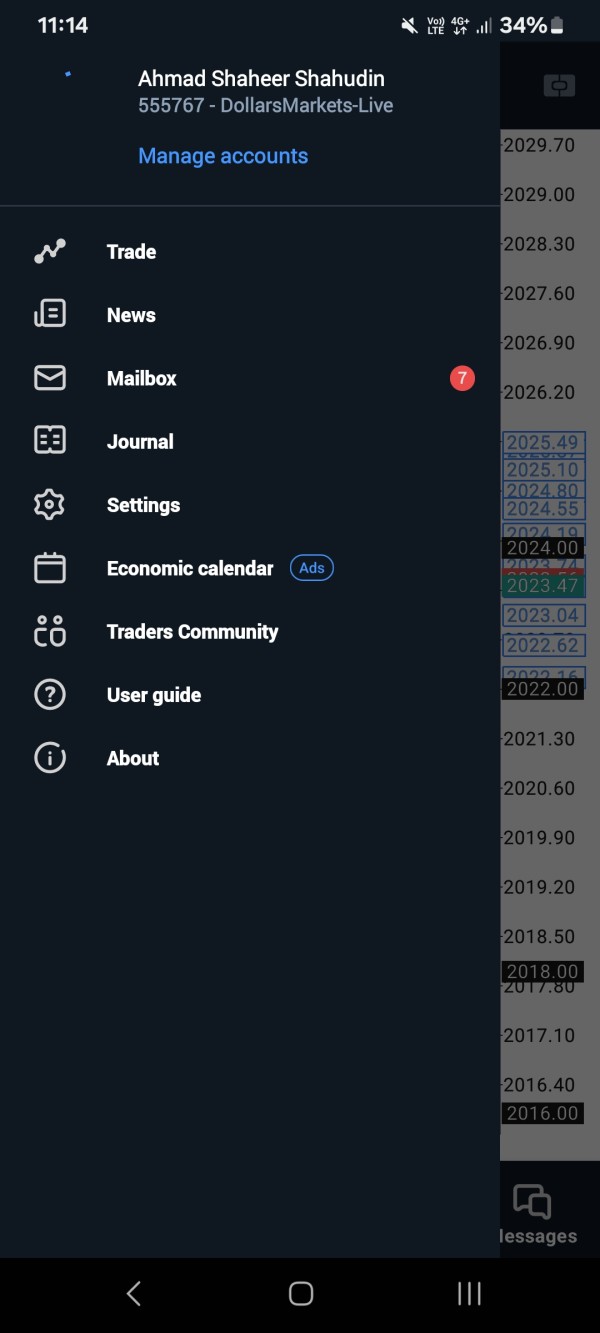
Task: Select the Trade menu item
Action: [131, 252]
